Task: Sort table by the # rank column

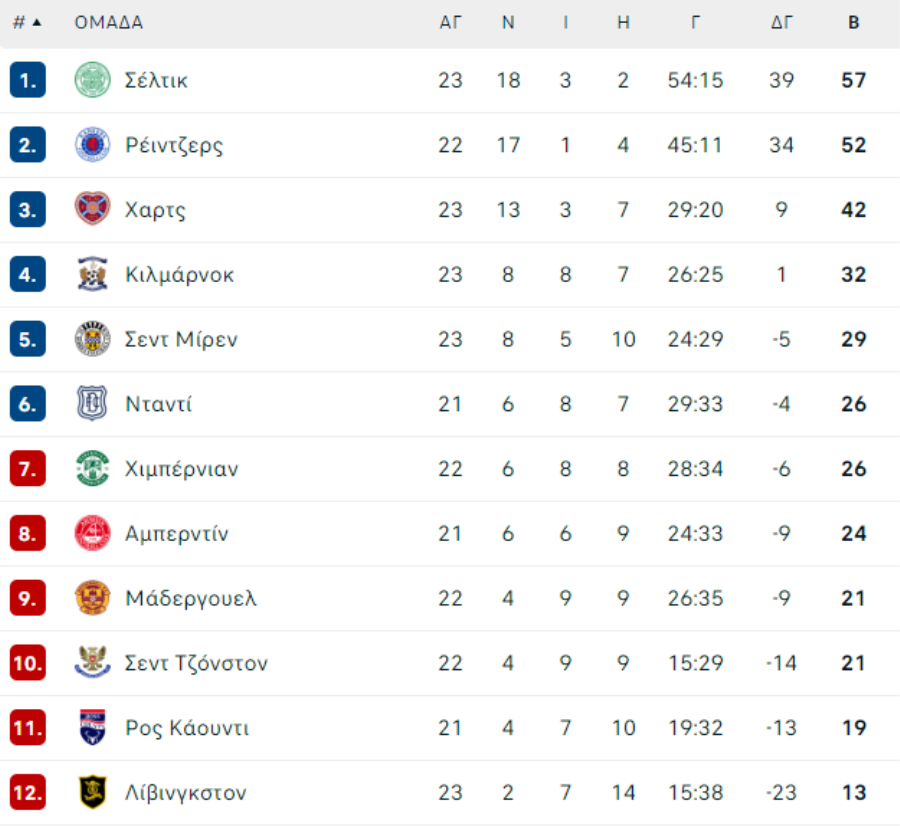Action: (x=27, y=23)
